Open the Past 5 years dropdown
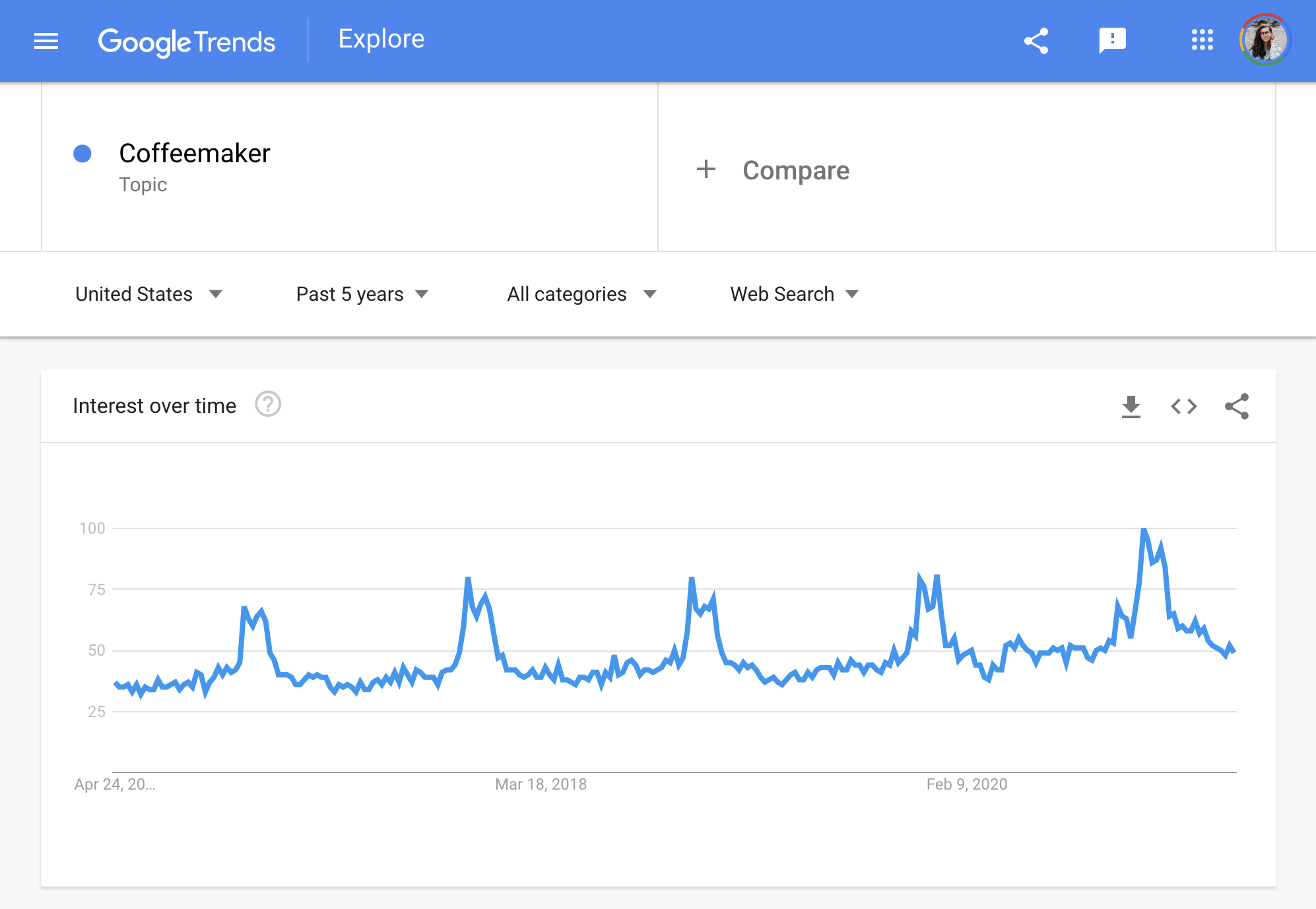The height and width of the screenshot is (909, 1316). coord(362,294)
